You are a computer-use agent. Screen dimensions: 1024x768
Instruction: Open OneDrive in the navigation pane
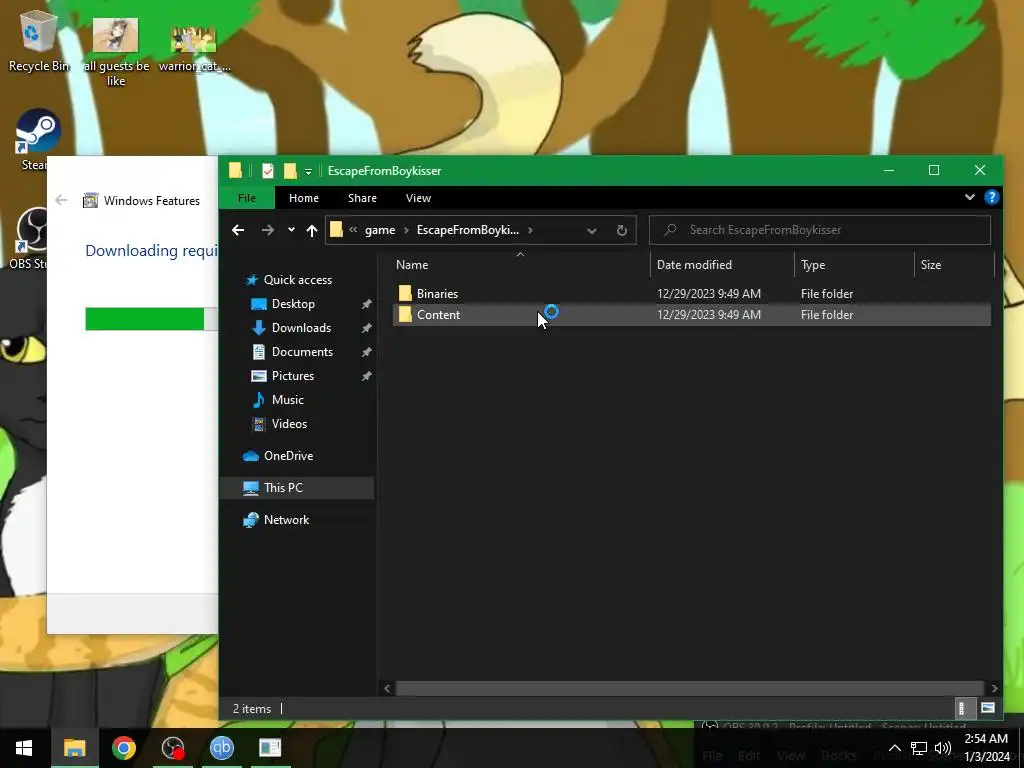(x=288, y=456)
